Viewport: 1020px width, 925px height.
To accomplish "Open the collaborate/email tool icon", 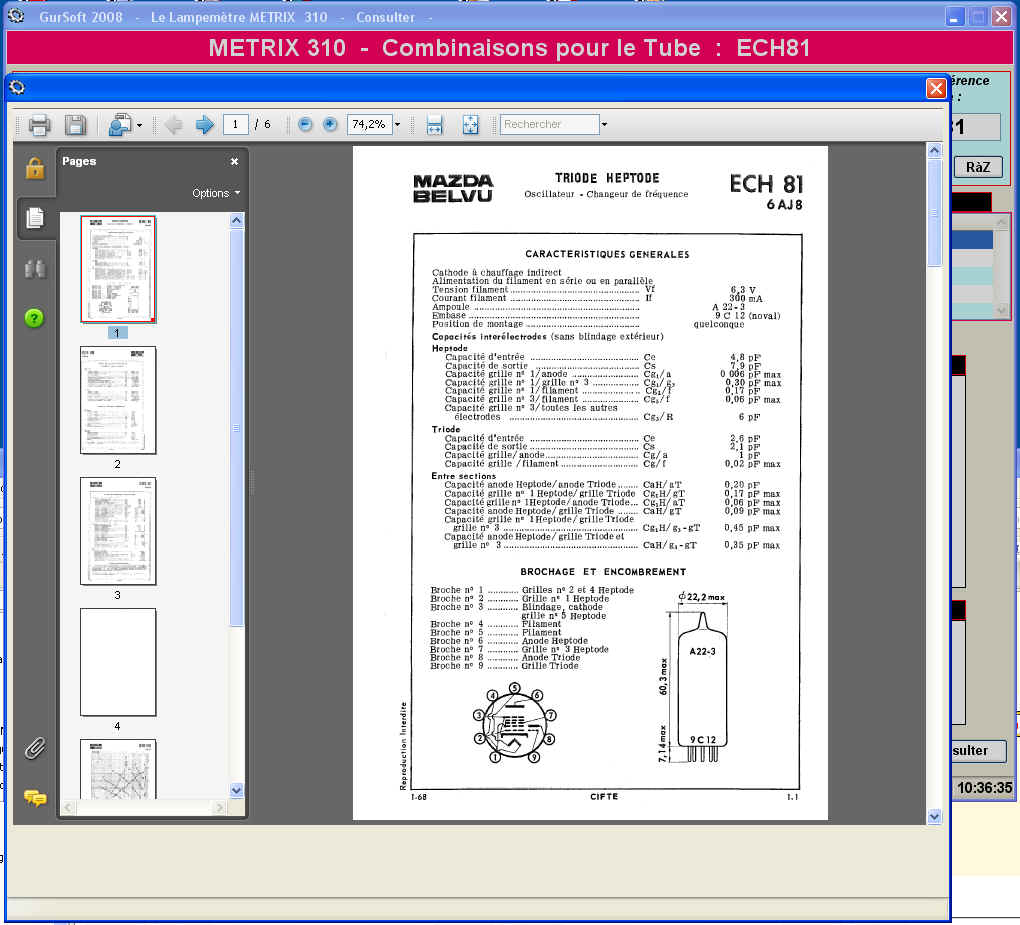I will 120,124.
